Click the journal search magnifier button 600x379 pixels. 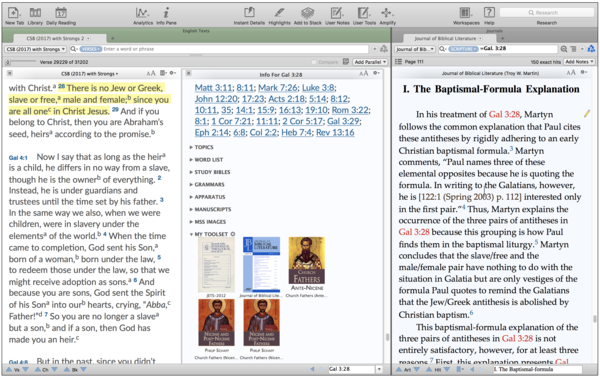click(x=564, y=49)
